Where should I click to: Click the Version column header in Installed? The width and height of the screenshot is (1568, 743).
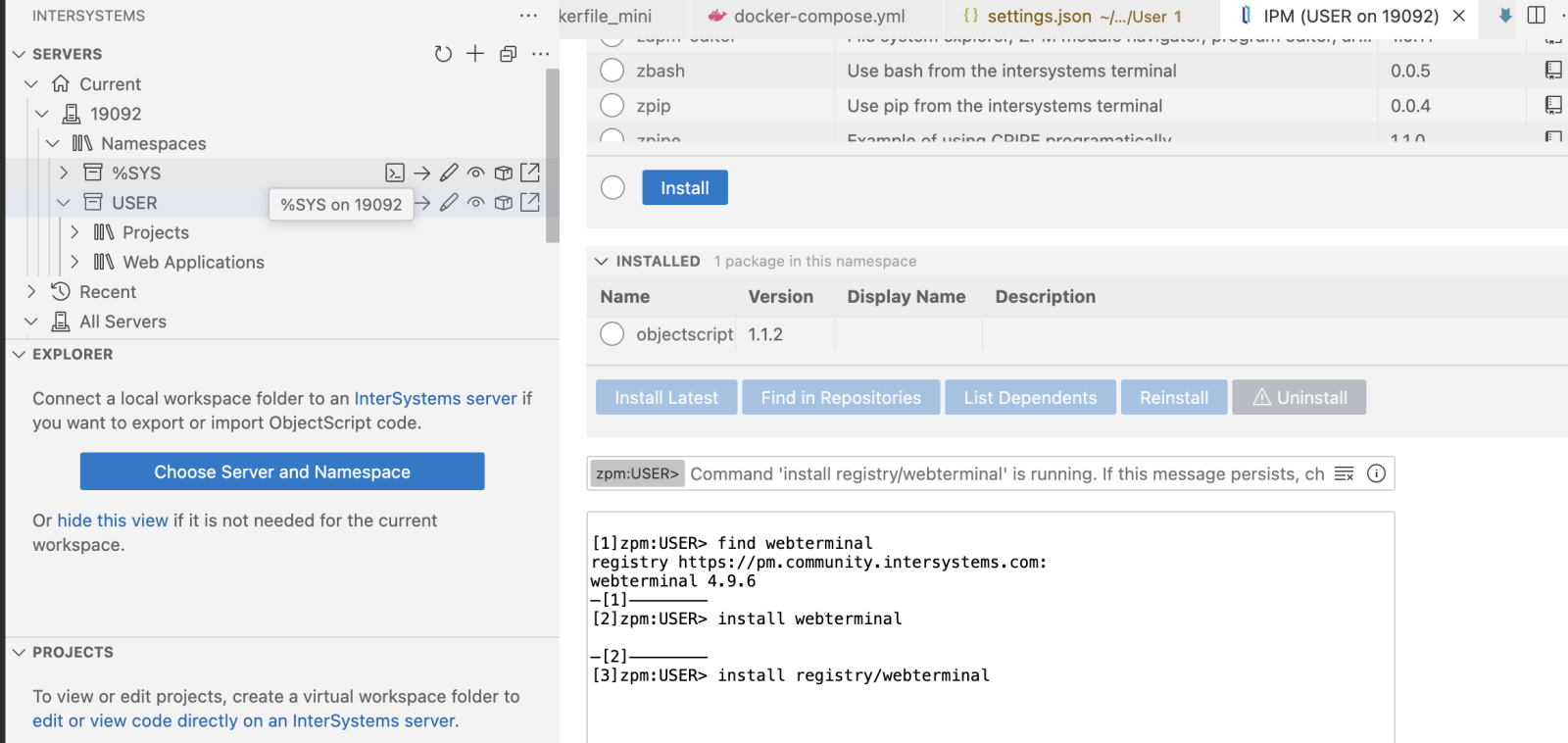(781, 297)
